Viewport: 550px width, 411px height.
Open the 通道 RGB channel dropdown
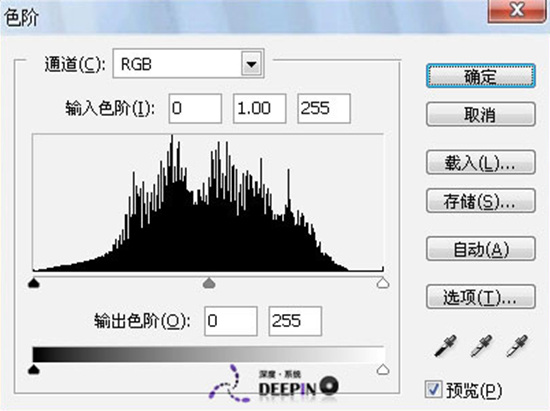(188, 64)
